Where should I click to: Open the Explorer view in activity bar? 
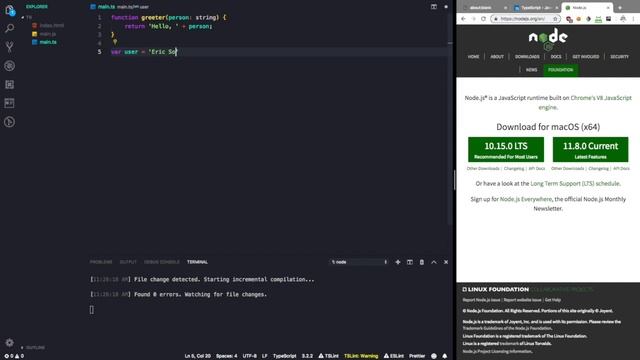click(x=9, y=10)
